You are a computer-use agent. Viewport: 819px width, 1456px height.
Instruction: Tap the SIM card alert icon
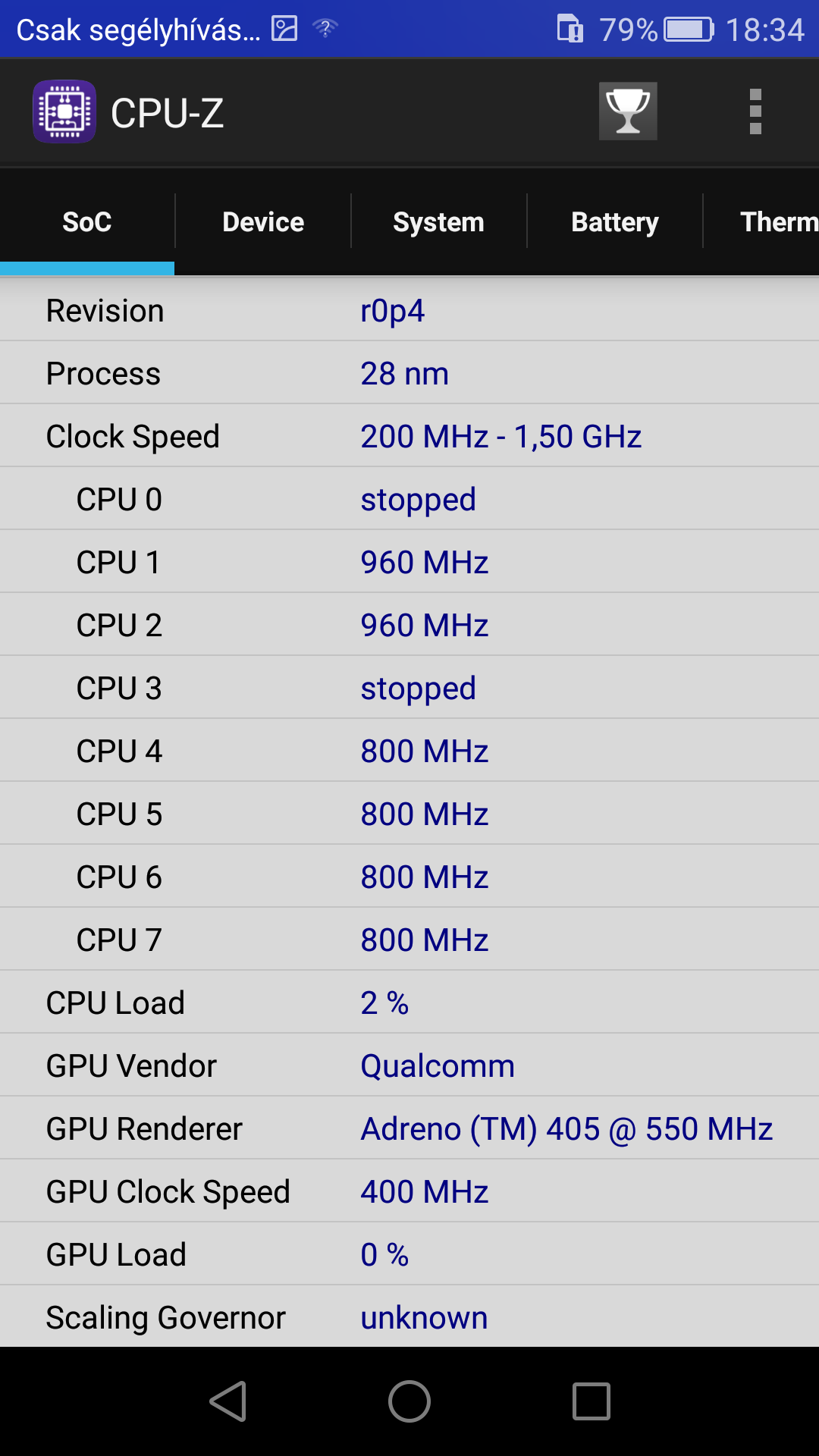pyautogui.click(x=570, y=29)
